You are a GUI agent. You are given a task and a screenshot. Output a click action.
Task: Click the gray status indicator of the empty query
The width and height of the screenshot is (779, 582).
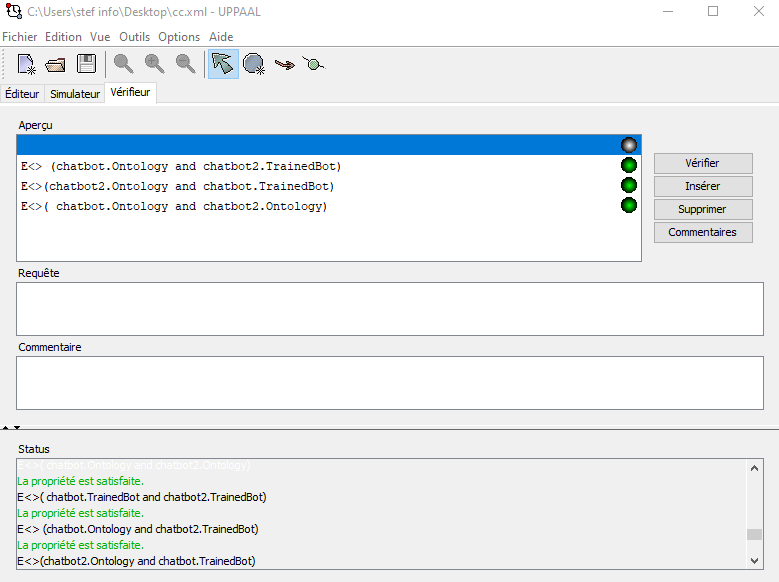click(628, 145)
